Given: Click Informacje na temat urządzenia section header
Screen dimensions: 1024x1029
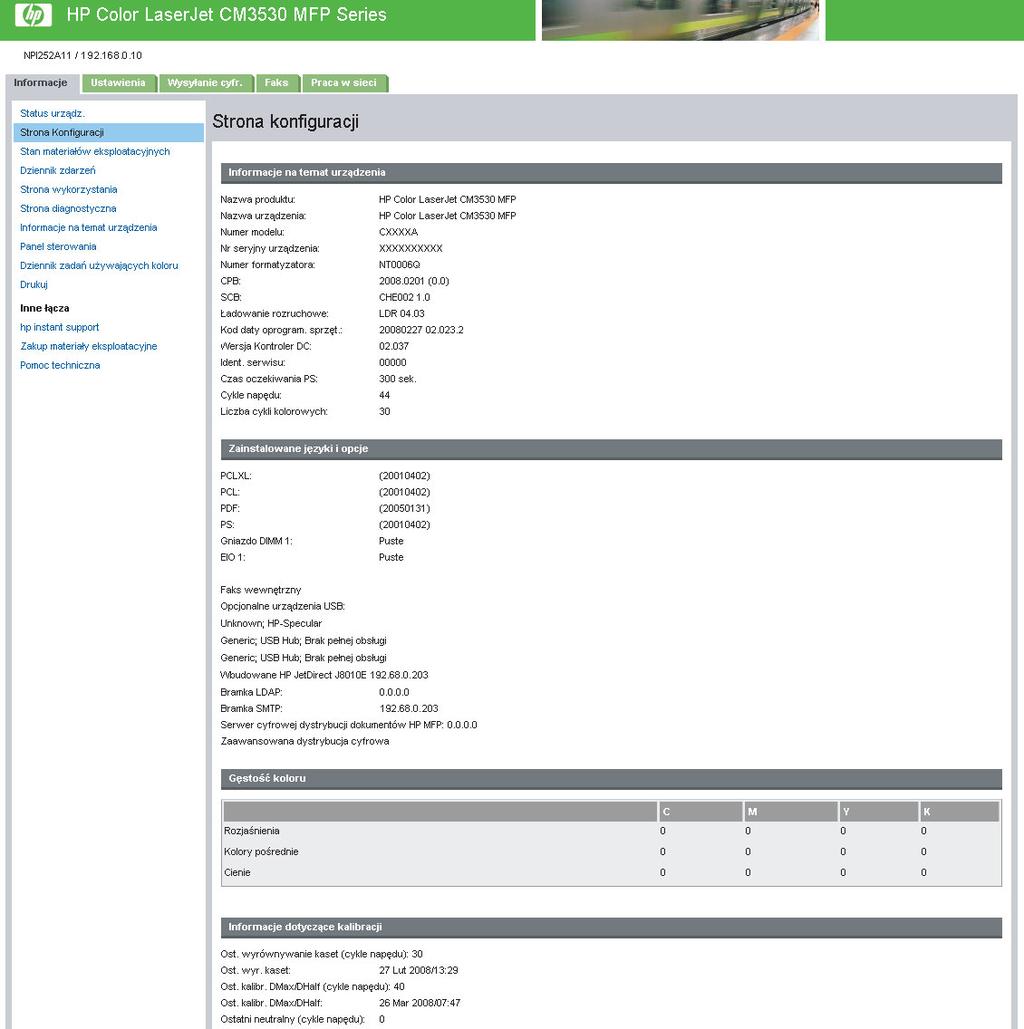Looking at the screenshot, I should [x=611, y=173].
